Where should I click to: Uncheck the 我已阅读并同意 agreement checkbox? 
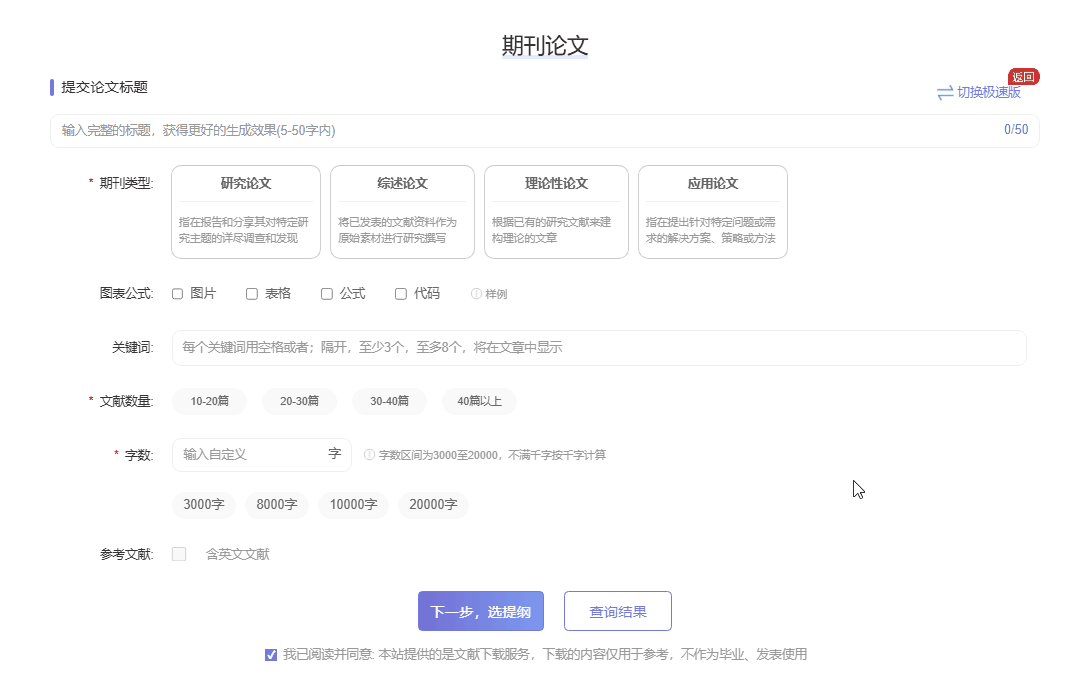(x=271, y=655)
